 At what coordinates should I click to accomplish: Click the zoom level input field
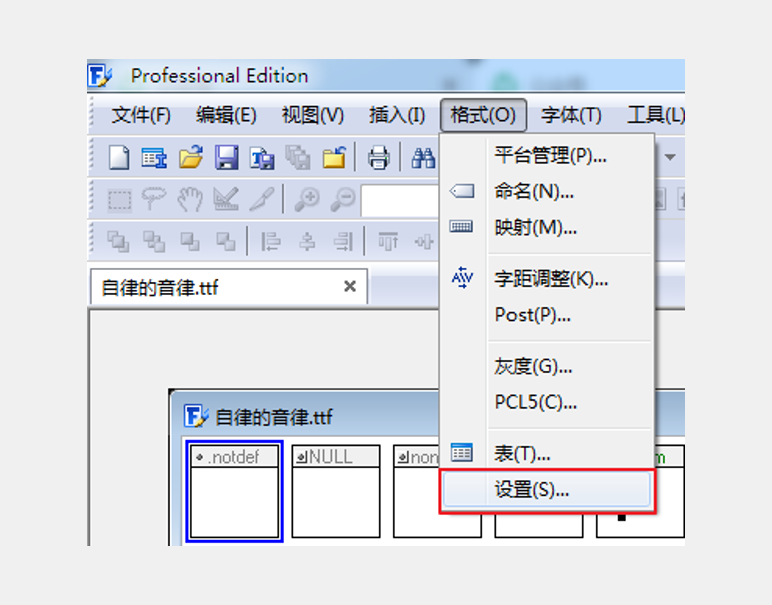click(400, 200)
